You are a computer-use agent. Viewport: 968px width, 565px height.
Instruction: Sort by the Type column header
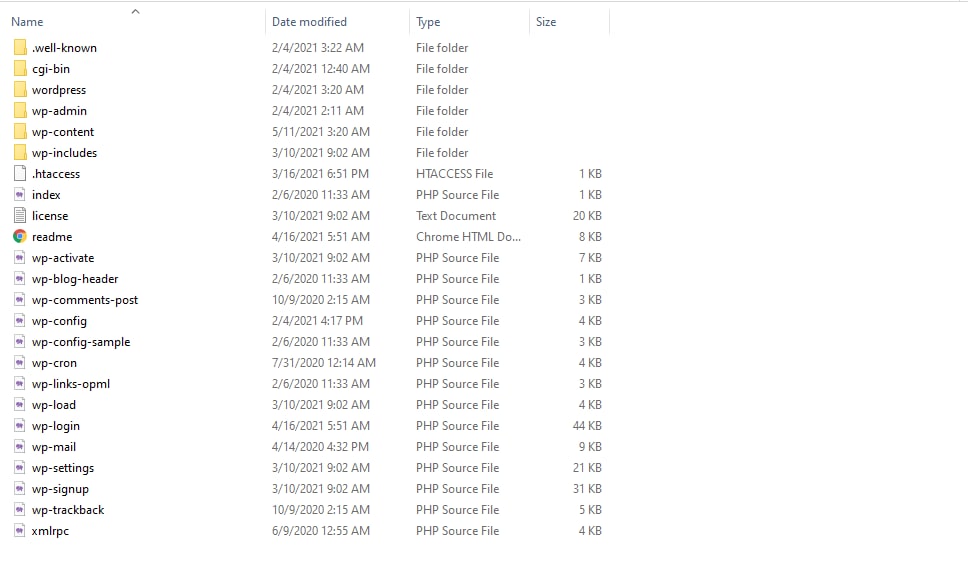428,22
